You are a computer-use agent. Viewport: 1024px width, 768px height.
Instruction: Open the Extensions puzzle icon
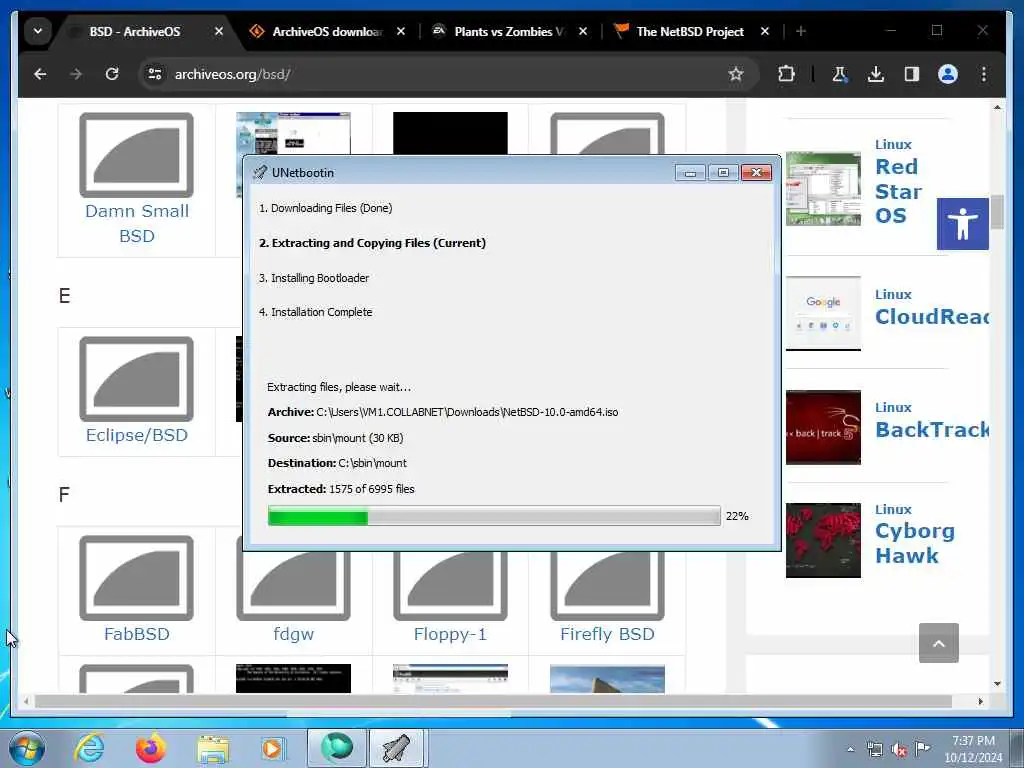point(786,74)
